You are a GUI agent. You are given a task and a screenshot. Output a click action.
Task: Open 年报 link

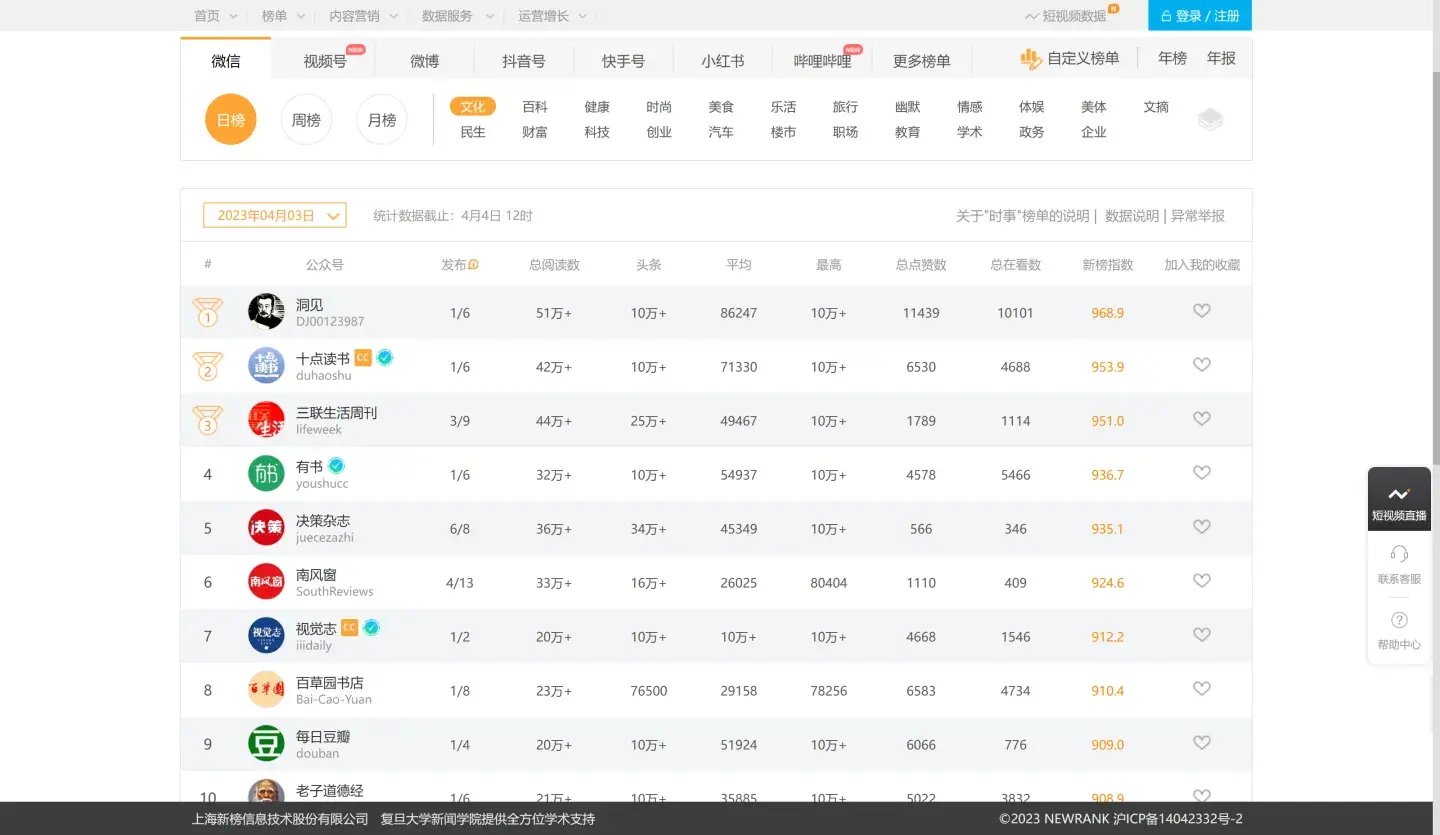[1221, 59]
